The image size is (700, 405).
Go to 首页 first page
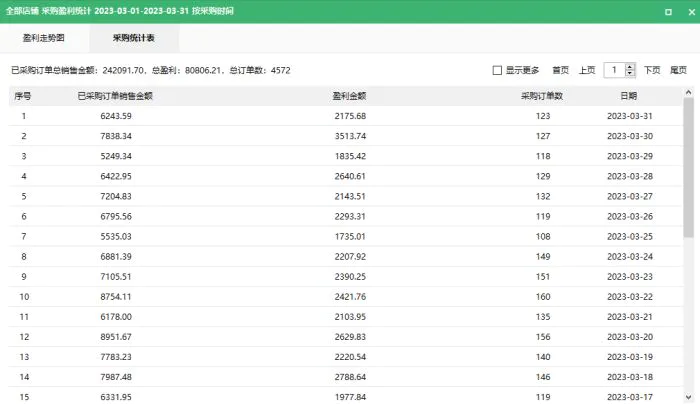(x=560, y=70)
